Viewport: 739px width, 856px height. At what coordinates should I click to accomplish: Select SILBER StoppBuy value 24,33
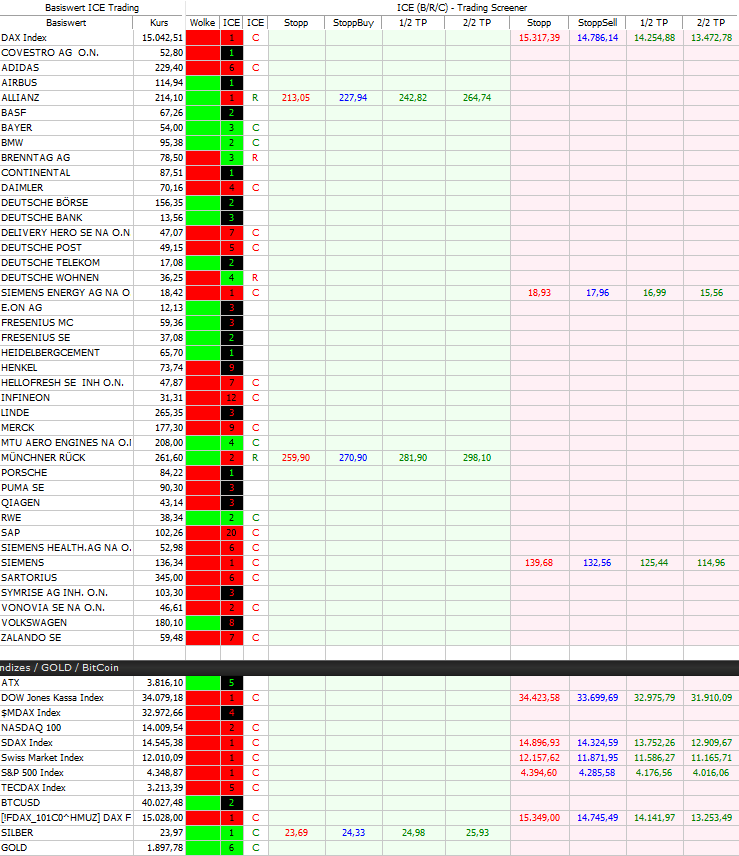click(353, 833)
